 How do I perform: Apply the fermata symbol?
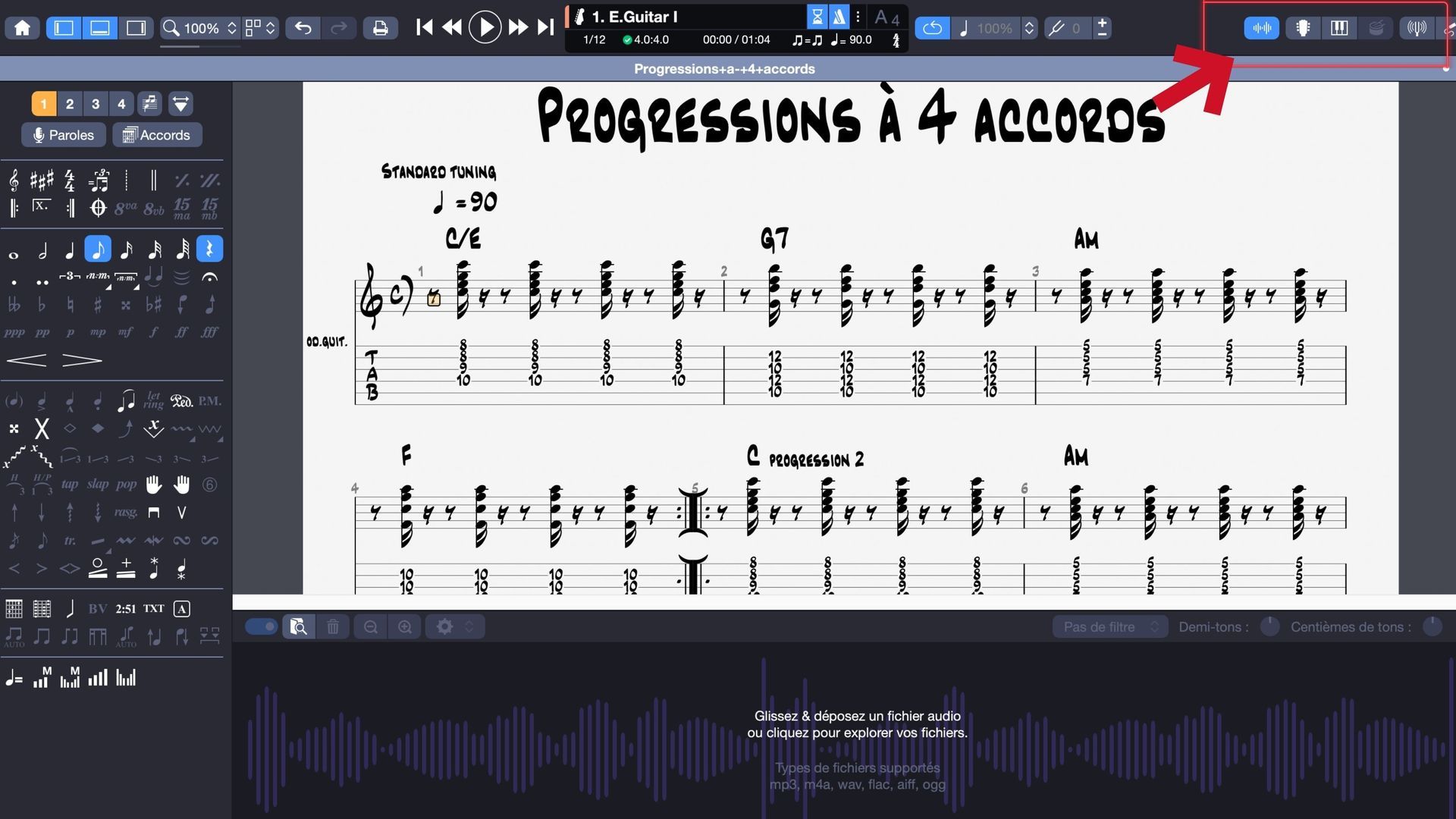209,278
